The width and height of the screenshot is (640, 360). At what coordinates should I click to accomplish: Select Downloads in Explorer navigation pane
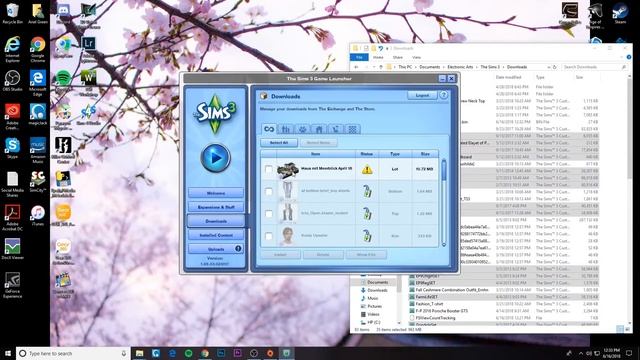pos(377,290)
